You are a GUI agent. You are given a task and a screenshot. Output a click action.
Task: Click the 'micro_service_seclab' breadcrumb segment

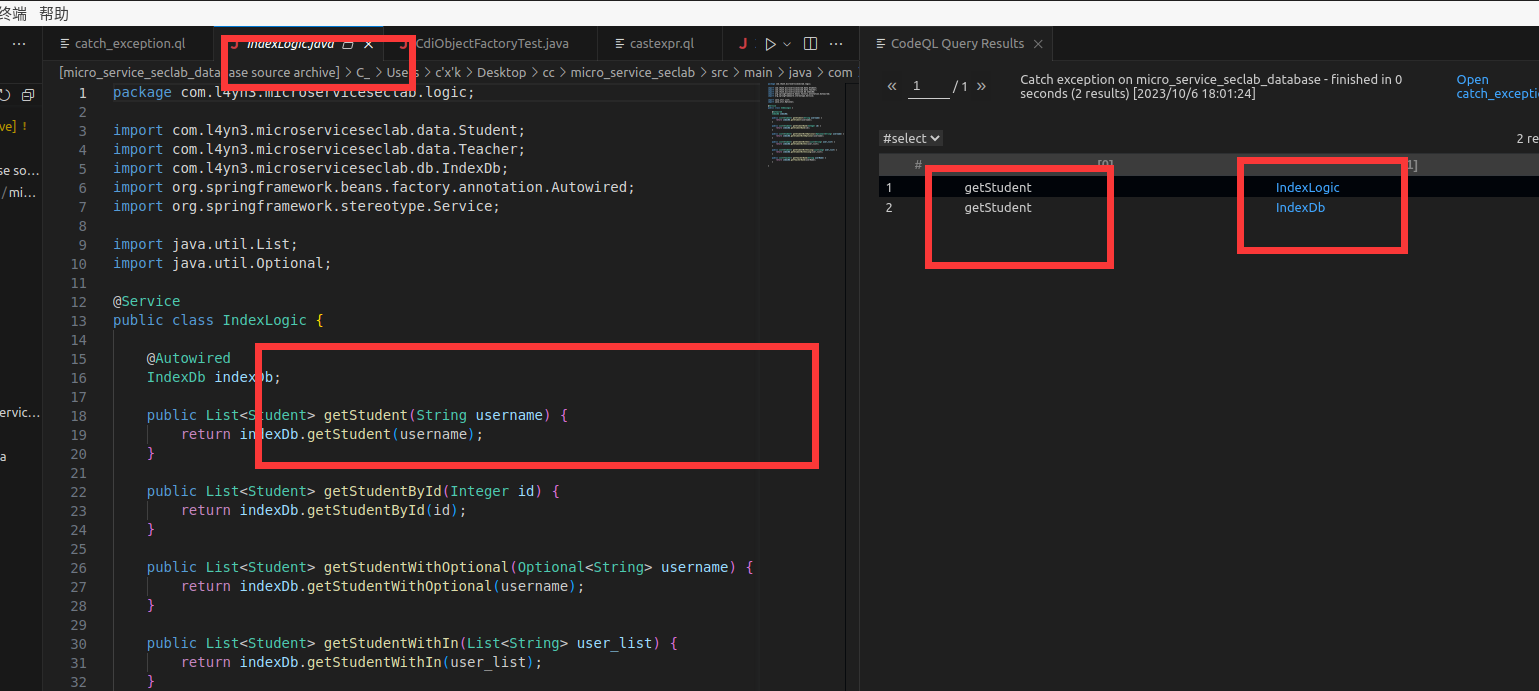click(632, 72)
